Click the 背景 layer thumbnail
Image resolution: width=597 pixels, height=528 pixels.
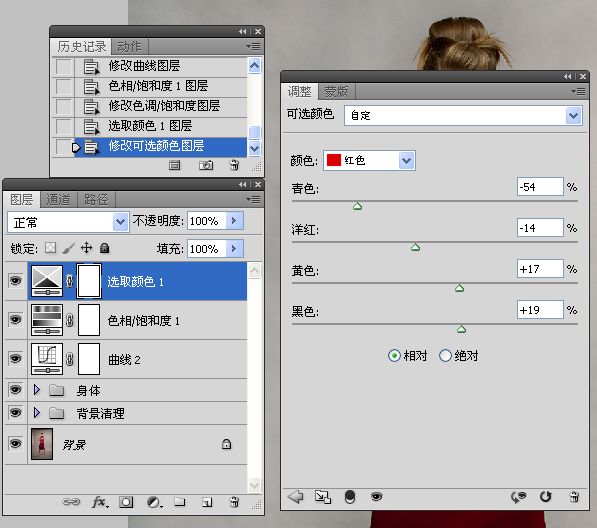coord(42,444)
